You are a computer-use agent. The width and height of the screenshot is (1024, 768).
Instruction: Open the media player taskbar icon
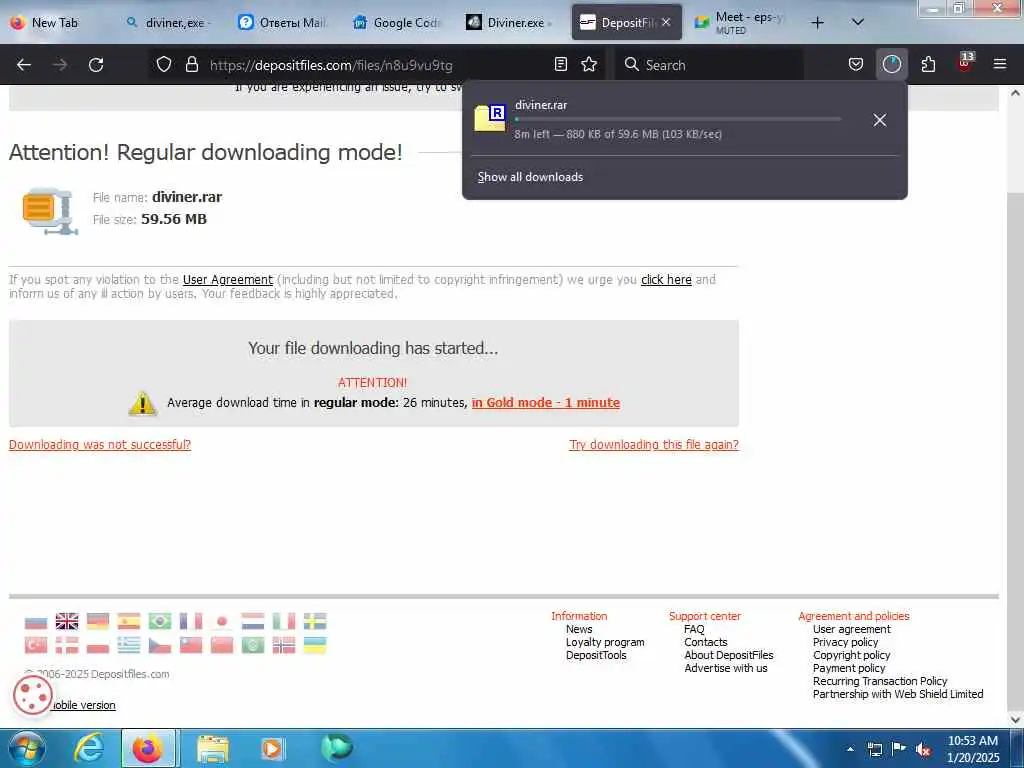pos(272,748)
